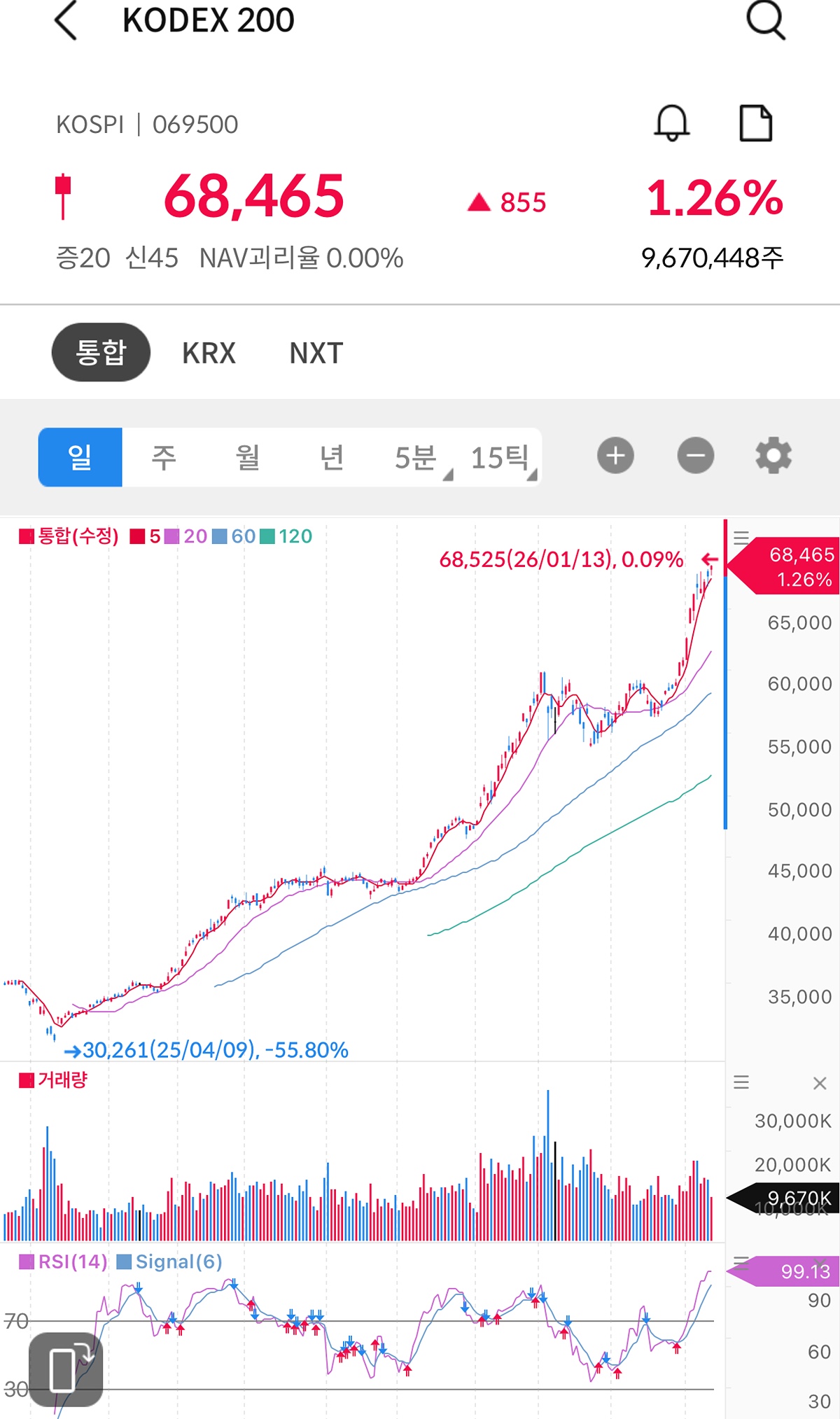Screen dimensions: 840x1419
Task: Close the 거래량 volume panel
Action: pyautogui.click(x=820, y=1084)
